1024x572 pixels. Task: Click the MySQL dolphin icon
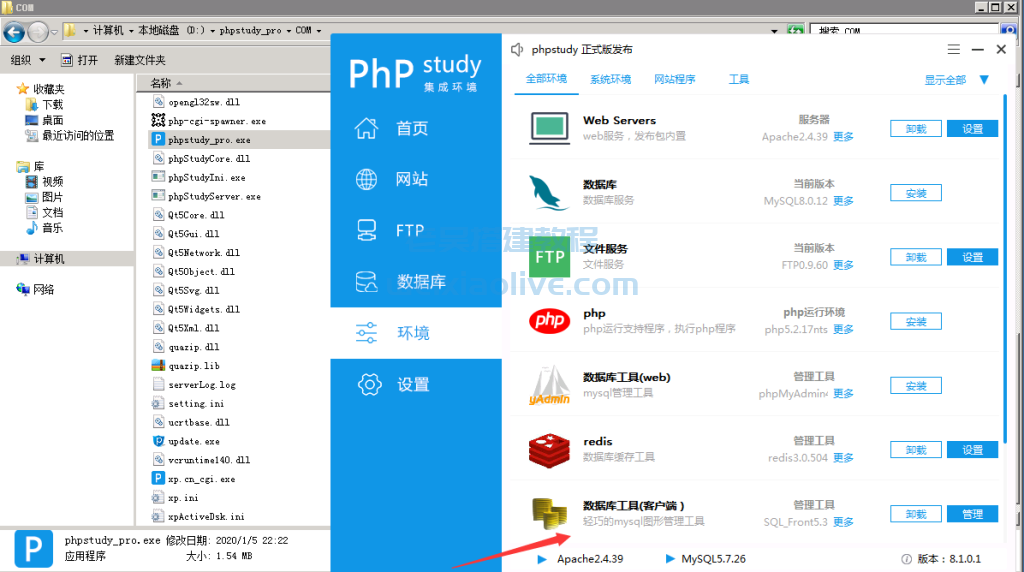(x=549, y=193)
